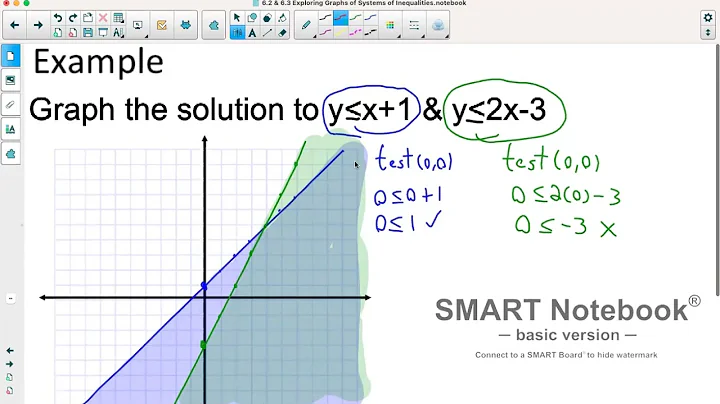Open the Add-ons sidebar tab

pos(11,154)
